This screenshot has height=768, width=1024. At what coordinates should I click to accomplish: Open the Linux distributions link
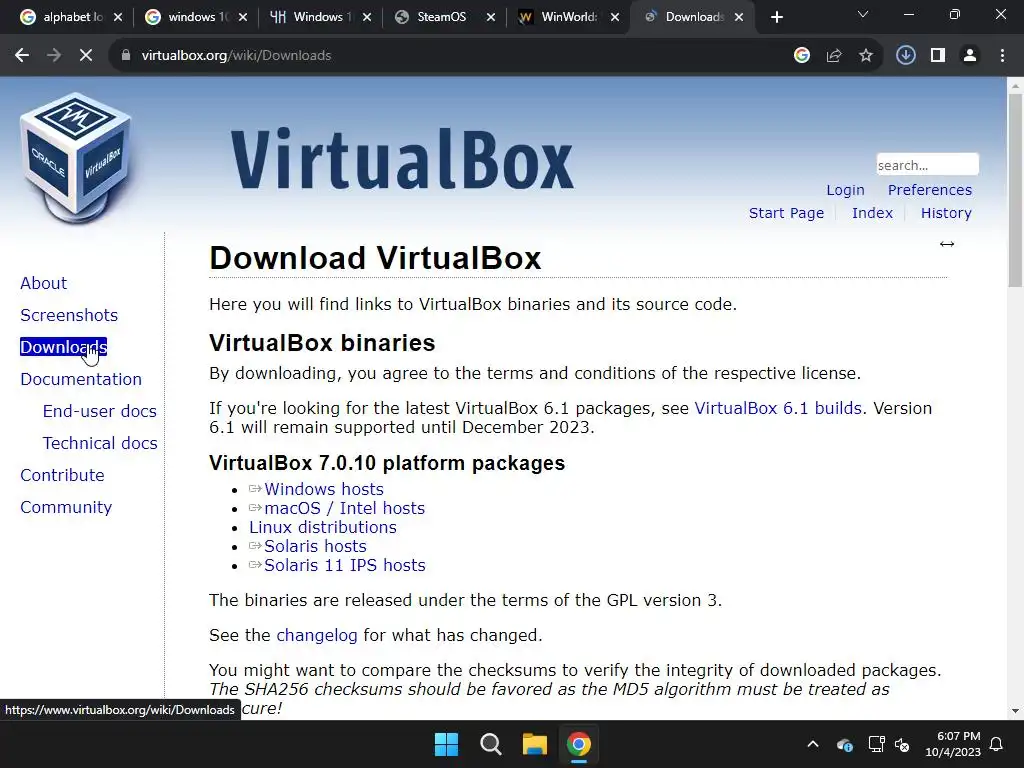point(323,527)
